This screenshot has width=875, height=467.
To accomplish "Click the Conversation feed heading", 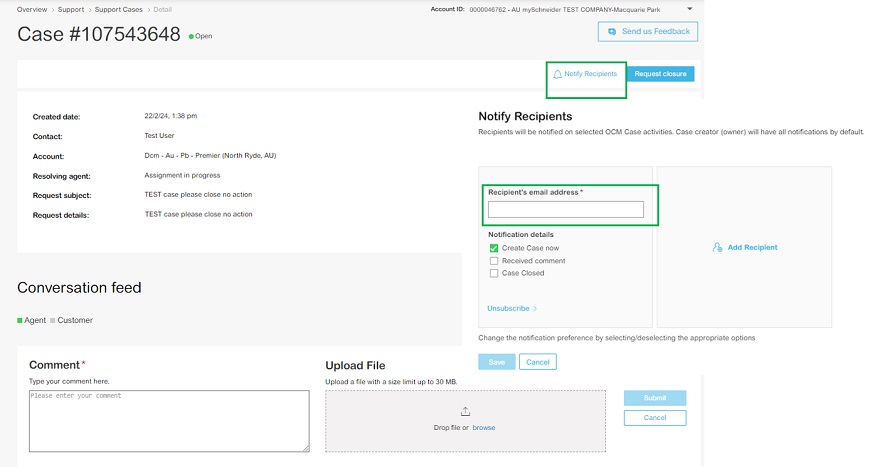I will [x=79, y=288].
